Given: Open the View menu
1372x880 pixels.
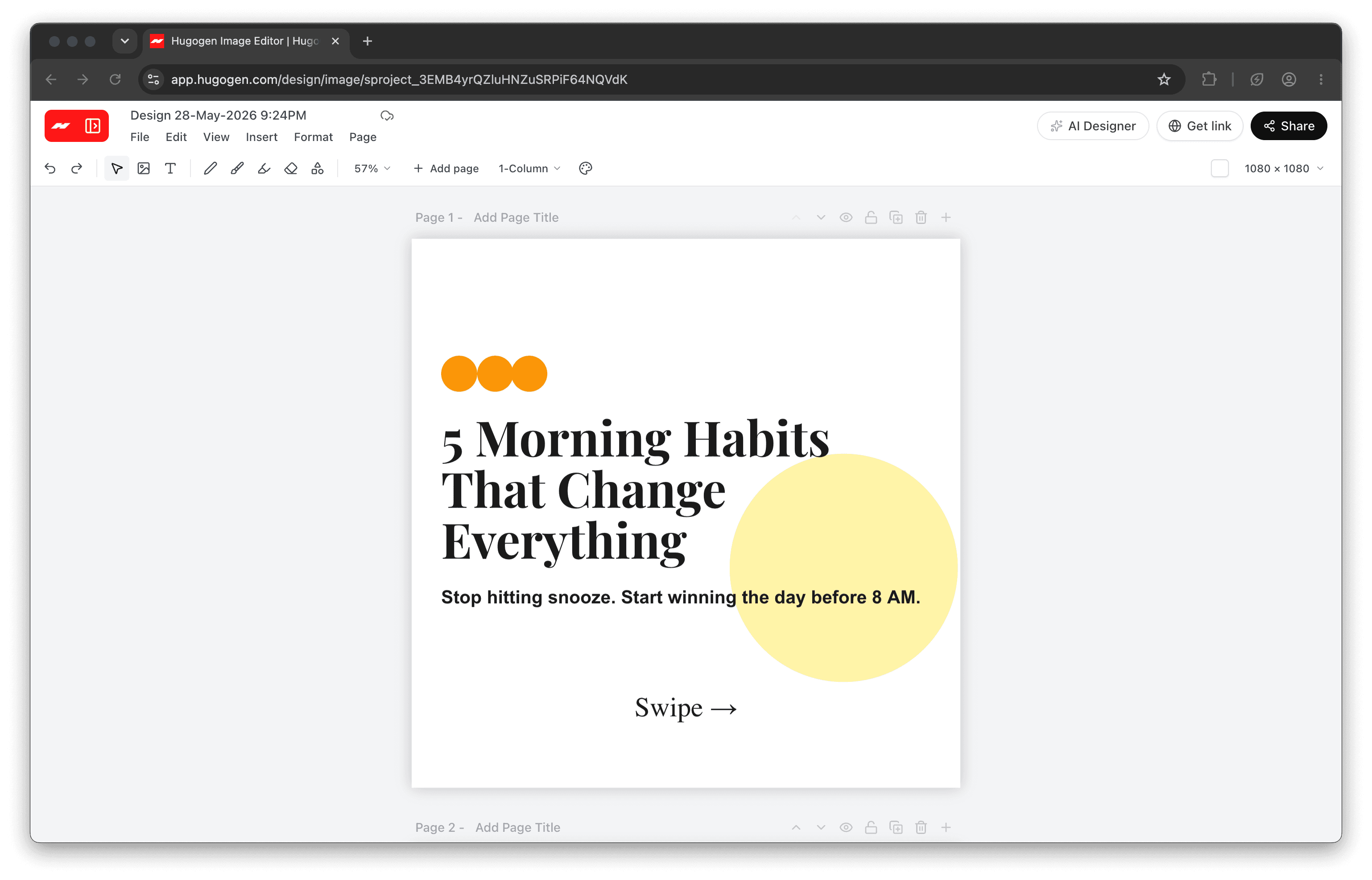Looking at the screenshot, I should [x=216, y=137].
